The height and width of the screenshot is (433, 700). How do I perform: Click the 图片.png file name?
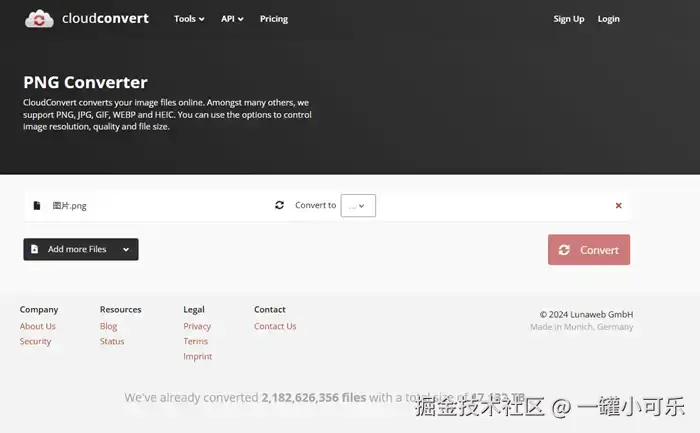coord(69,206)
